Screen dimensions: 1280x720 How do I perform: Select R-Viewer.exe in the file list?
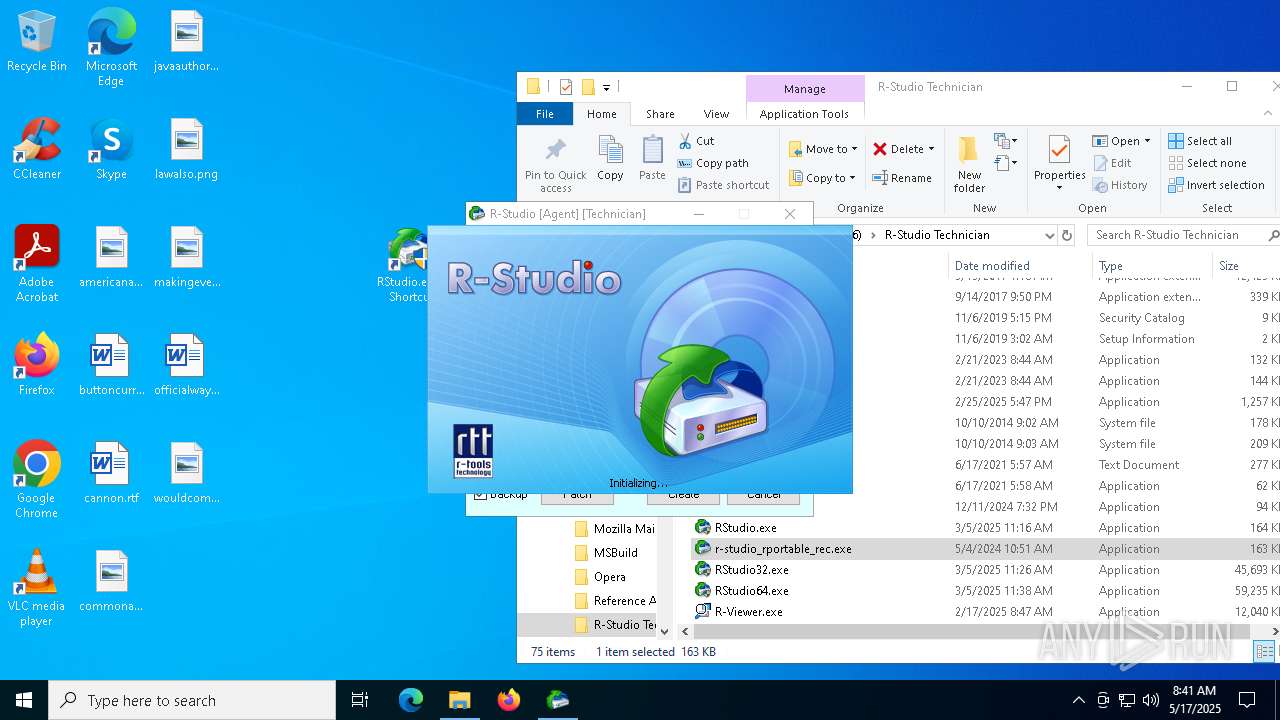(748, 612)
